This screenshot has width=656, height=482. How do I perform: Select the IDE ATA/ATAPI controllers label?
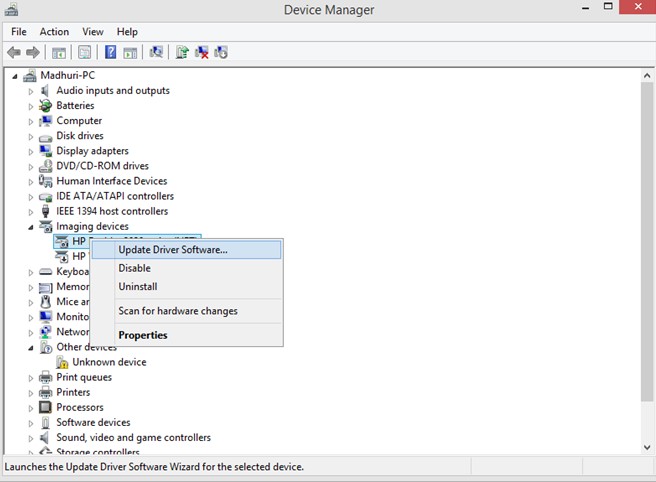[115, 196]
